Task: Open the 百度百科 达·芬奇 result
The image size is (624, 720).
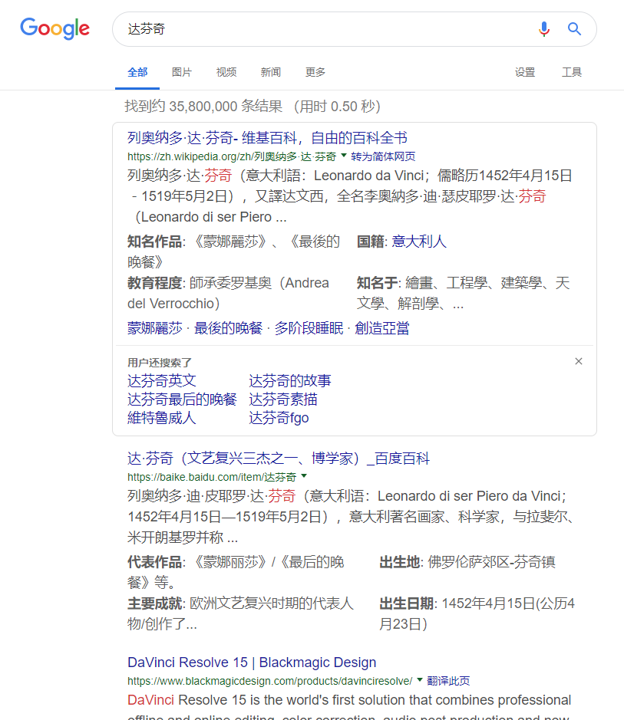Action: 278,458
